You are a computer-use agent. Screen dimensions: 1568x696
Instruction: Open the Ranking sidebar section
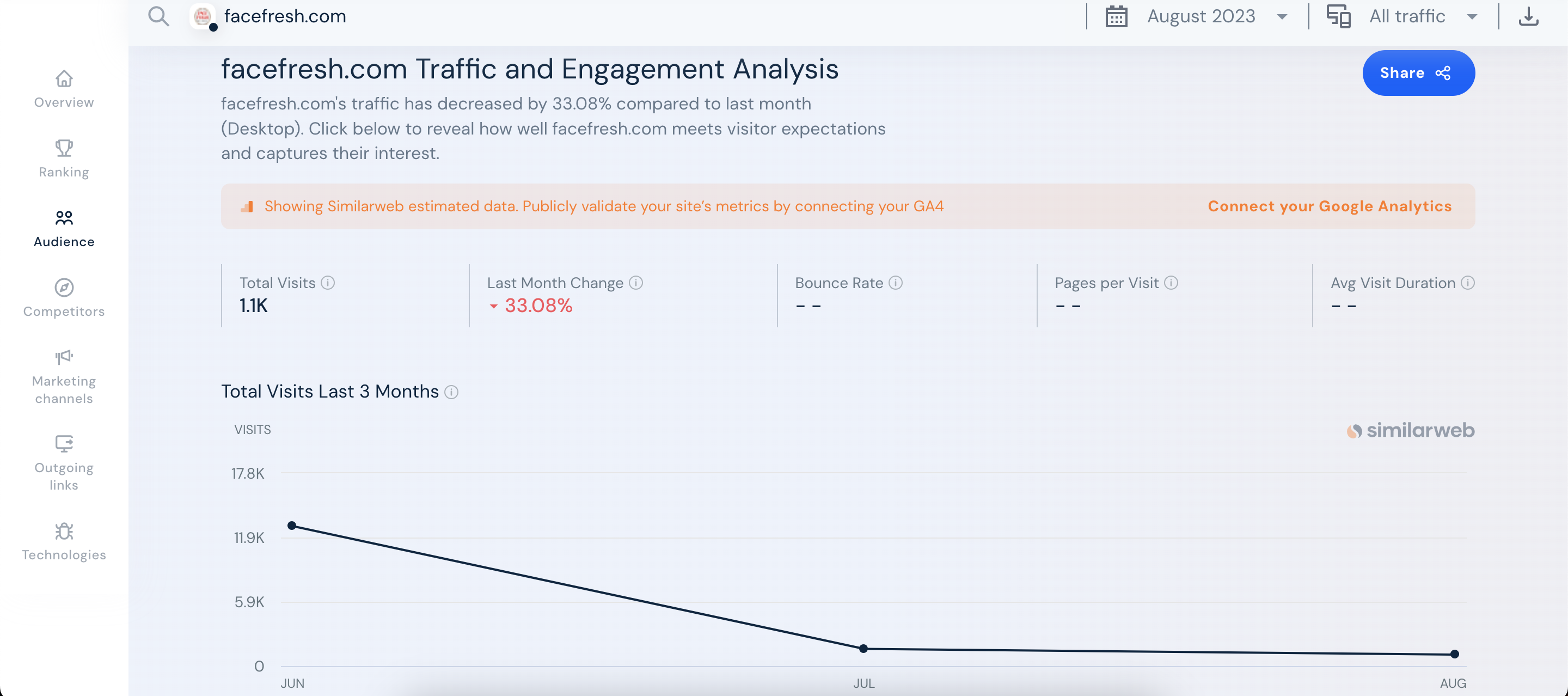(x=64, y=158)
